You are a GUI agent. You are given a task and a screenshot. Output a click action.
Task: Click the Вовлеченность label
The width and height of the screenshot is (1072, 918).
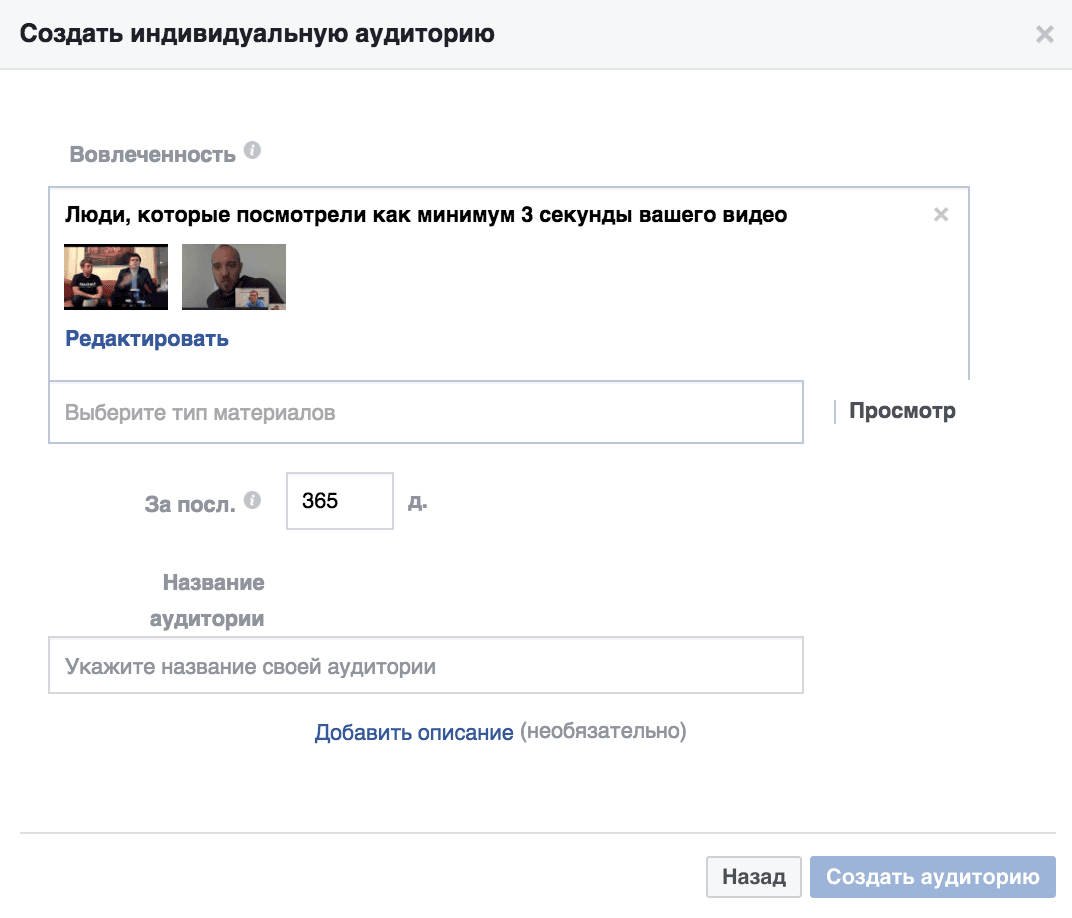pos(152,154)
